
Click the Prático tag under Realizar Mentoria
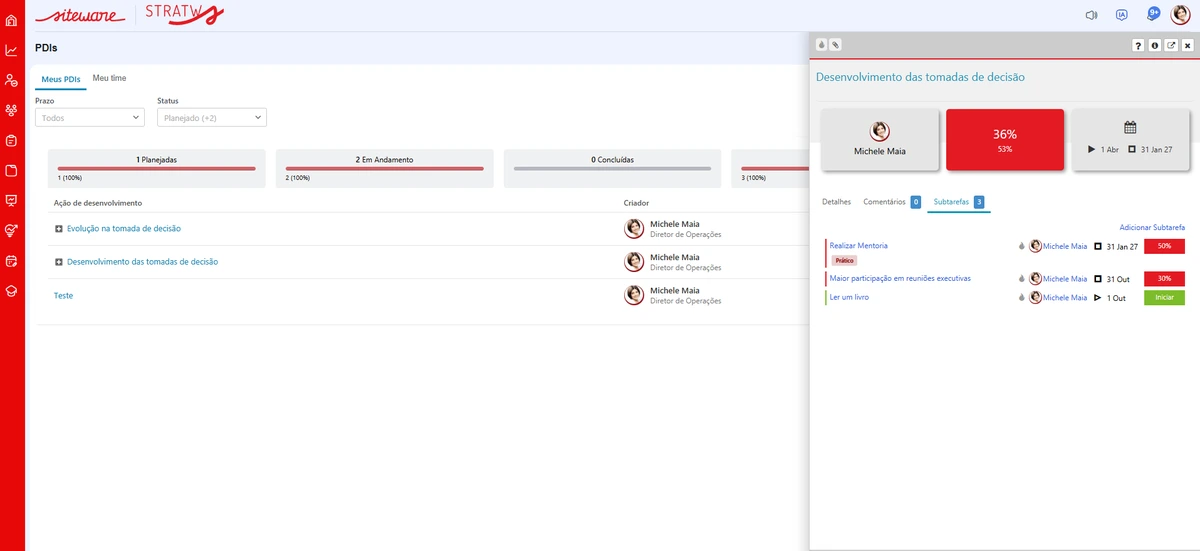click(x=845, y=260)
